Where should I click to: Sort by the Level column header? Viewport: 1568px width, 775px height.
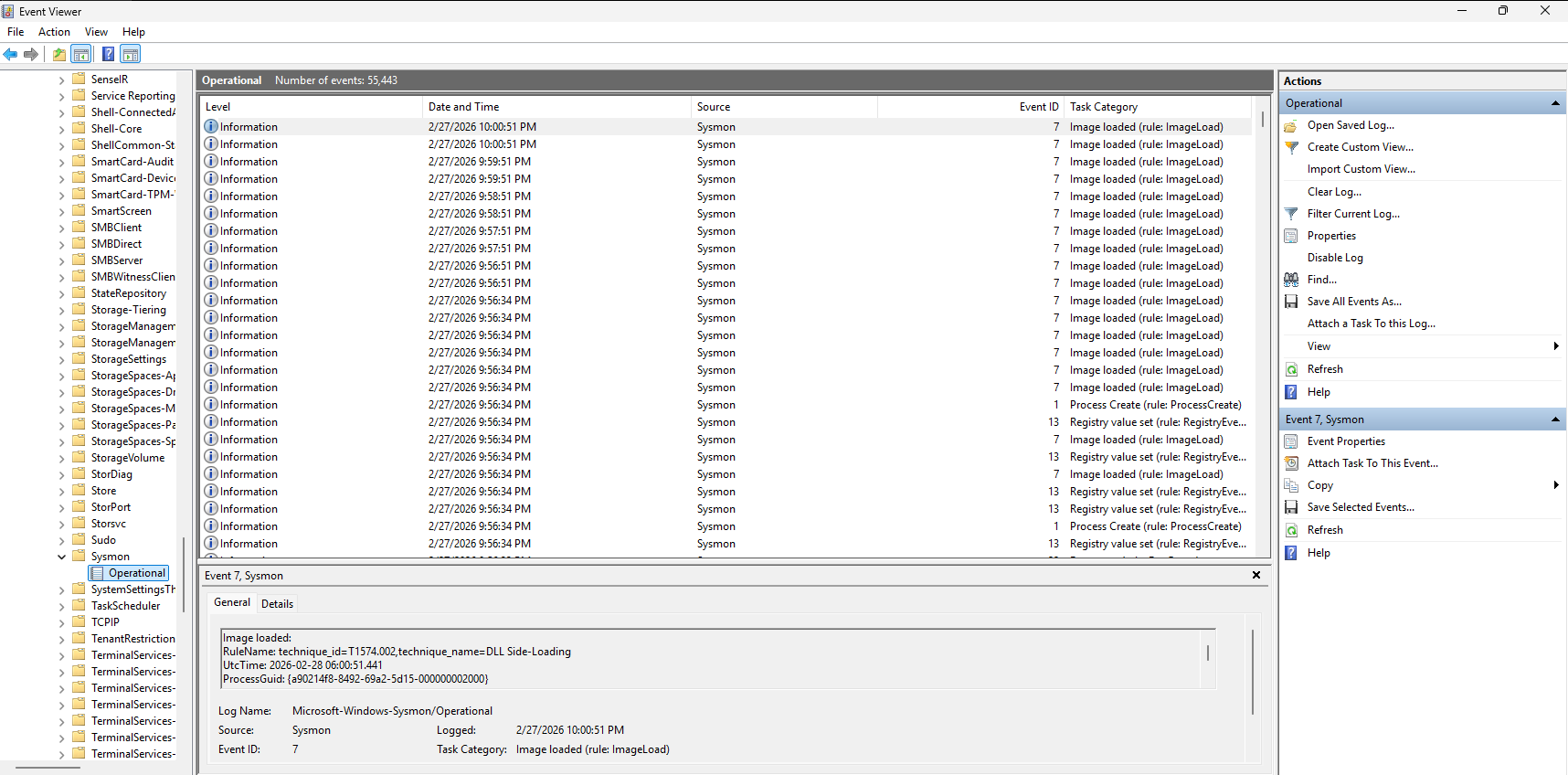312,107
